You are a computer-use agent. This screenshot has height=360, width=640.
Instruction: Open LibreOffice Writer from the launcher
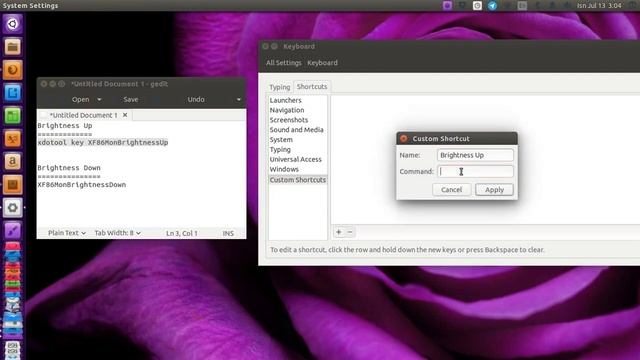[13, 93]
